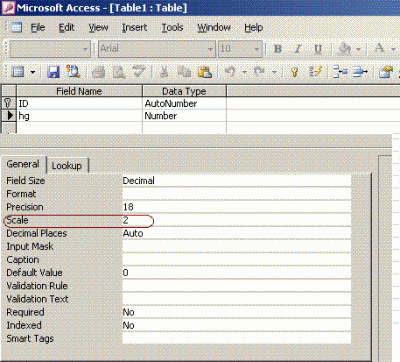Image resolution: width=400 pixels, height=362 pixels.
Task: Click the Cut scissors icon
Action: [164, 72]
